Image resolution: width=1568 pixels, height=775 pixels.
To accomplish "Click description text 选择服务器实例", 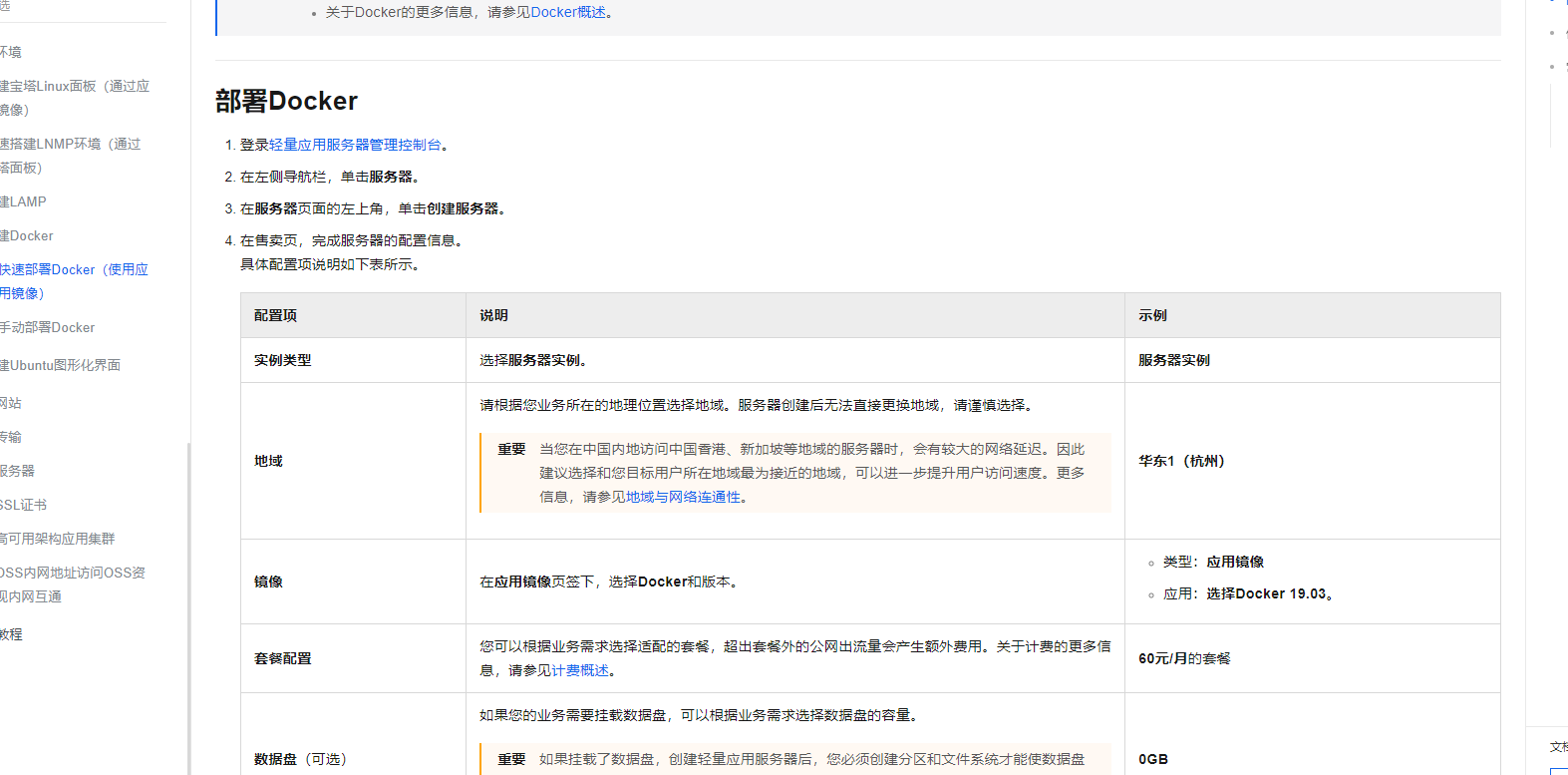I will point(532,360).
